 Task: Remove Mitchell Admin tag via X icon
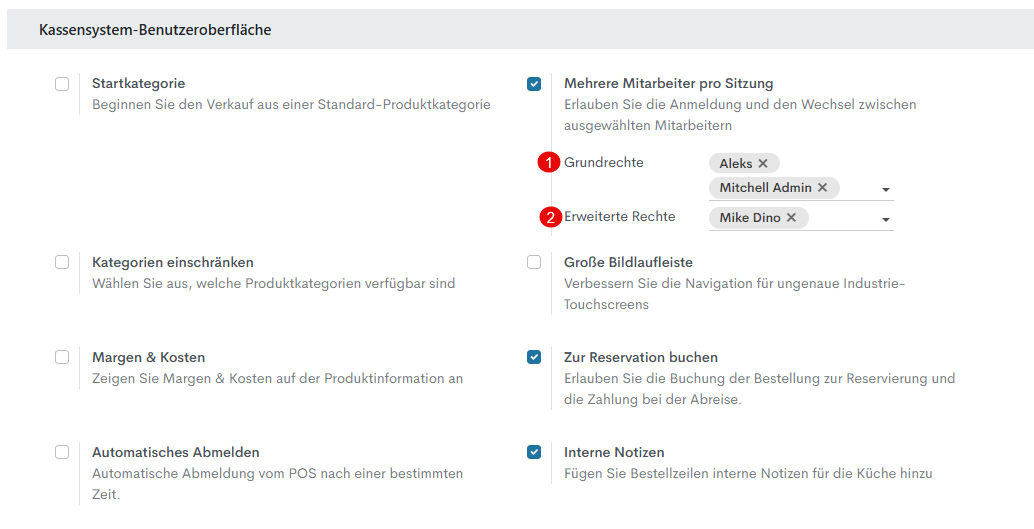point(823,188)
